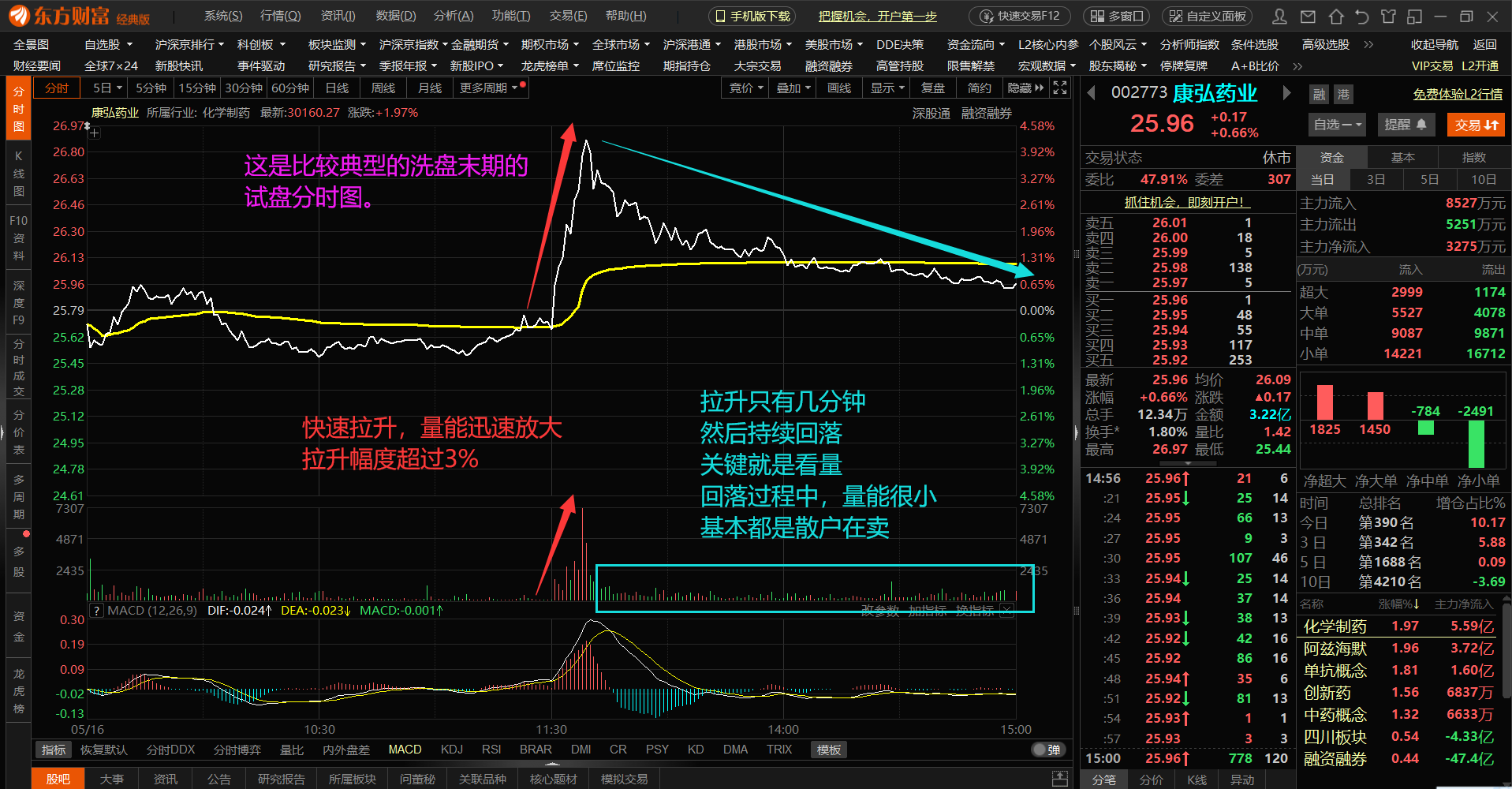
Task: Select 当日 fund flow period
Action: pyautogui.click(x=1323, y=180)
